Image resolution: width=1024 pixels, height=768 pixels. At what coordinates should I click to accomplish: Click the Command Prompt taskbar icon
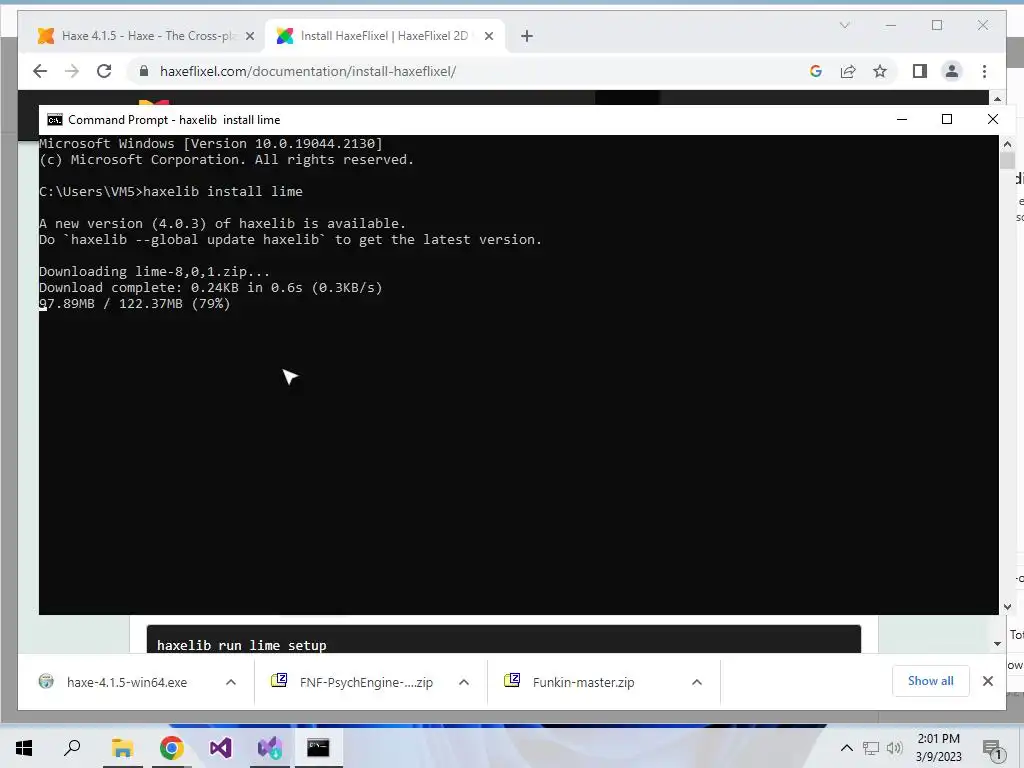click(x=318, y=748)
